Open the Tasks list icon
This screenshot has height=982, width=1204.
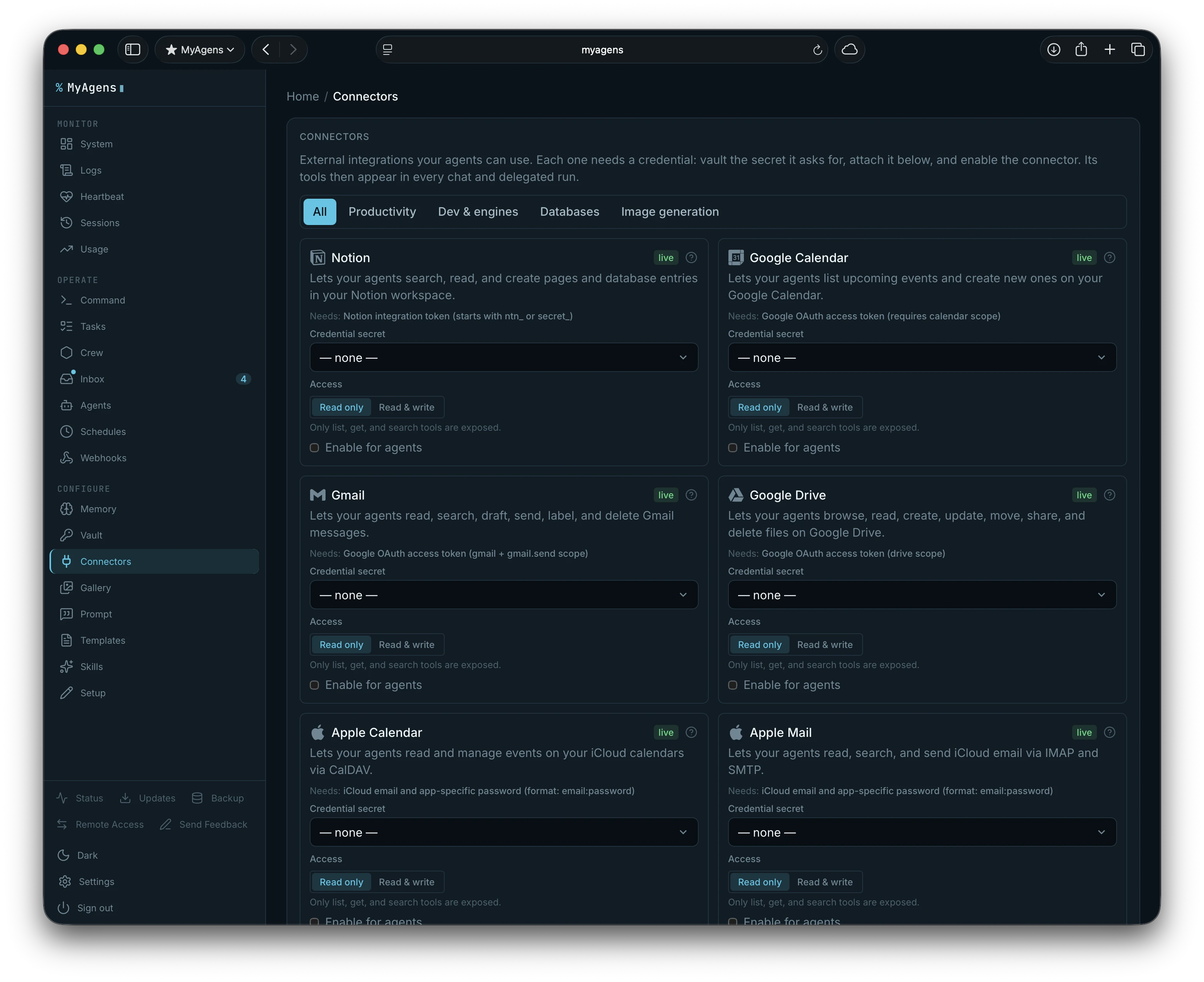[x=66, y=326]
